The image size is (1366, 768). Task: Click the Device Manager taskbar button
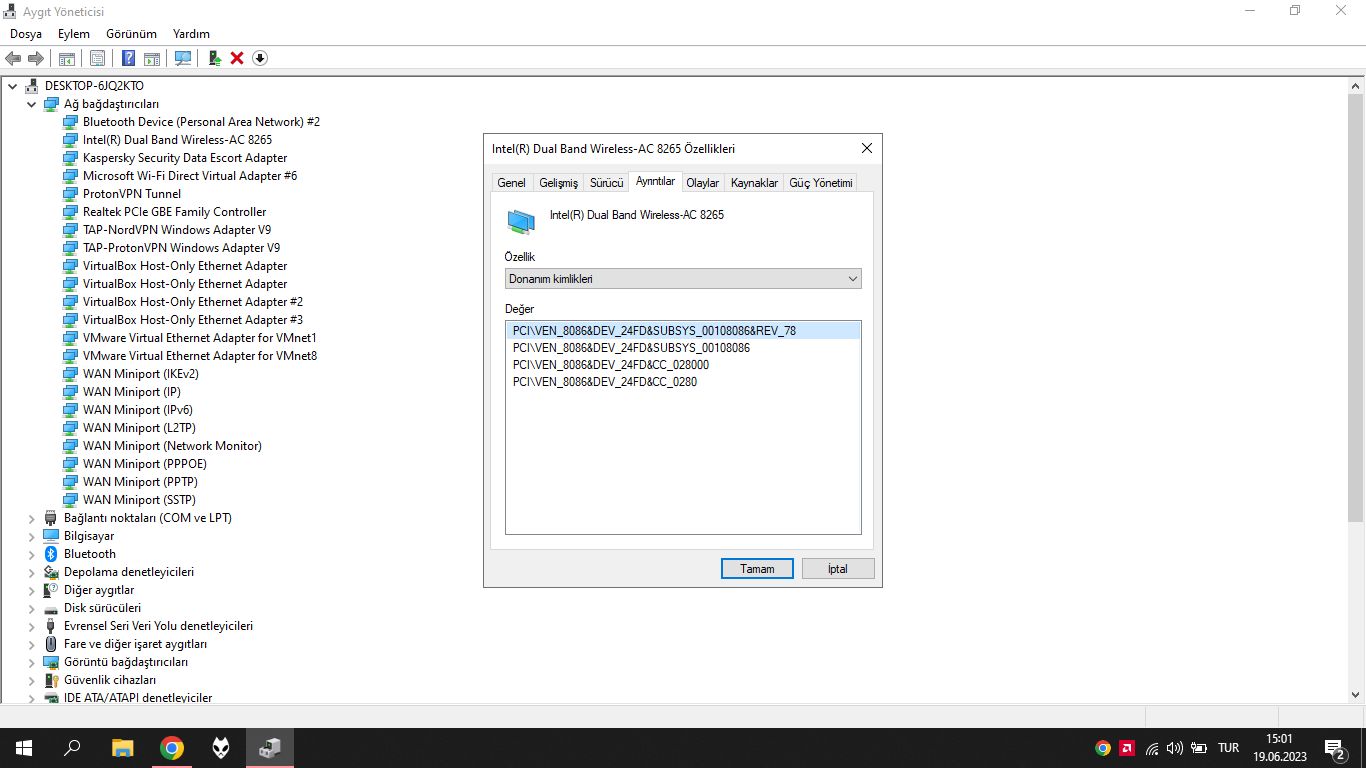click(270, 748)
